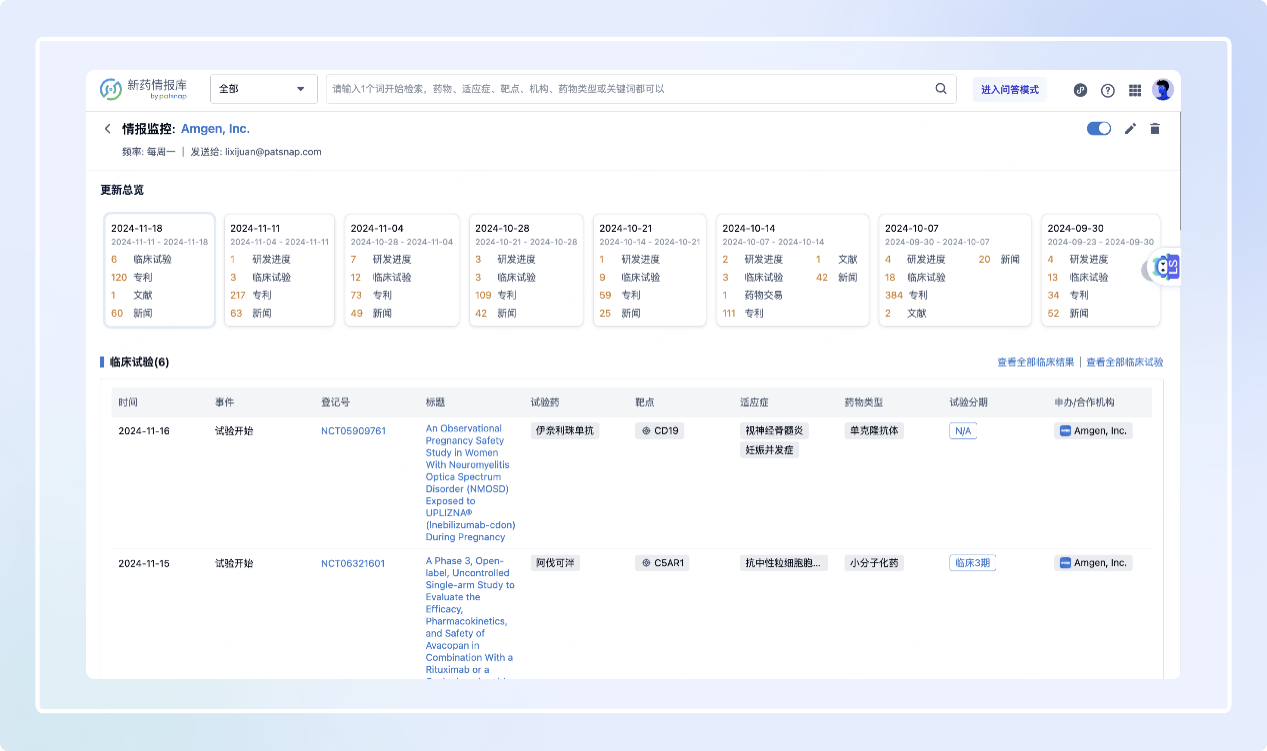Click 1 药物交易 in the 2024-10-14 card

coord(753,295)
